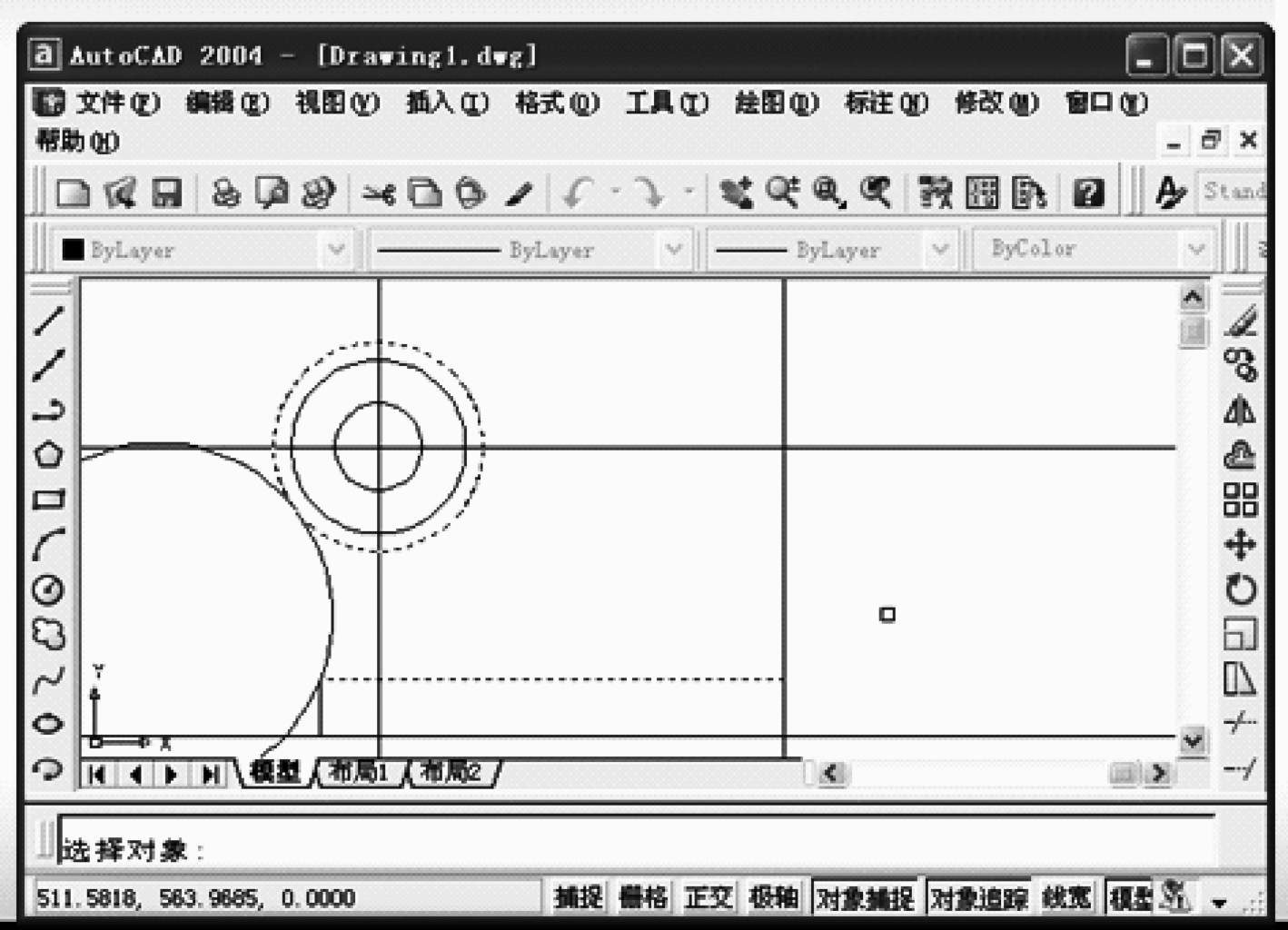This screenshot has height=930, width=1288.
Task: Open the 编辑 menu
Action: coord(227,103)
